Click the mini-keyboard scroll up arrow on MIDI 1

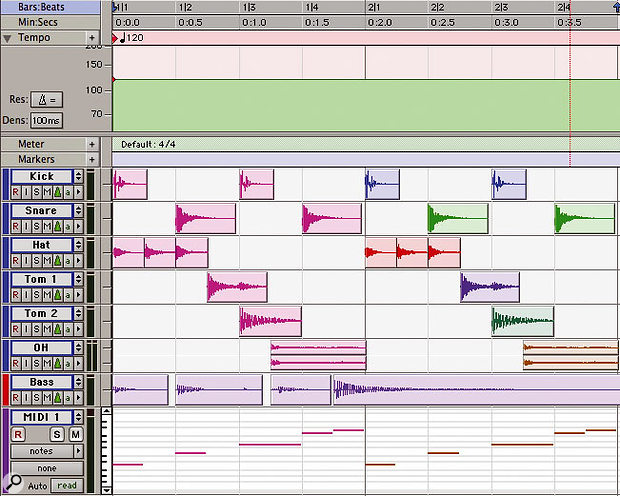pyautogui.click(x=106, y=412)
